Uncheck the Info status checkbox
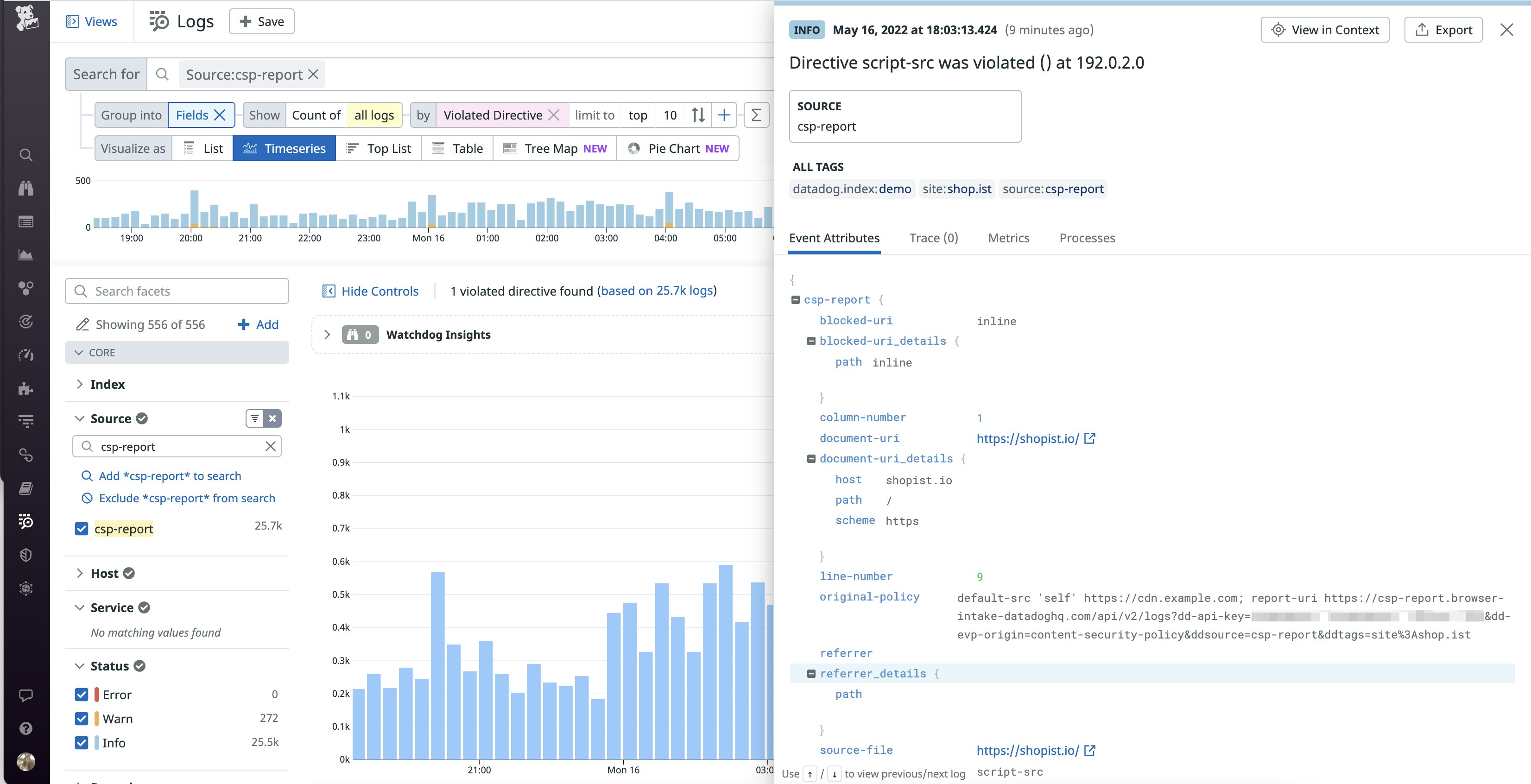 pyautogui.click(x=82, y=743)
